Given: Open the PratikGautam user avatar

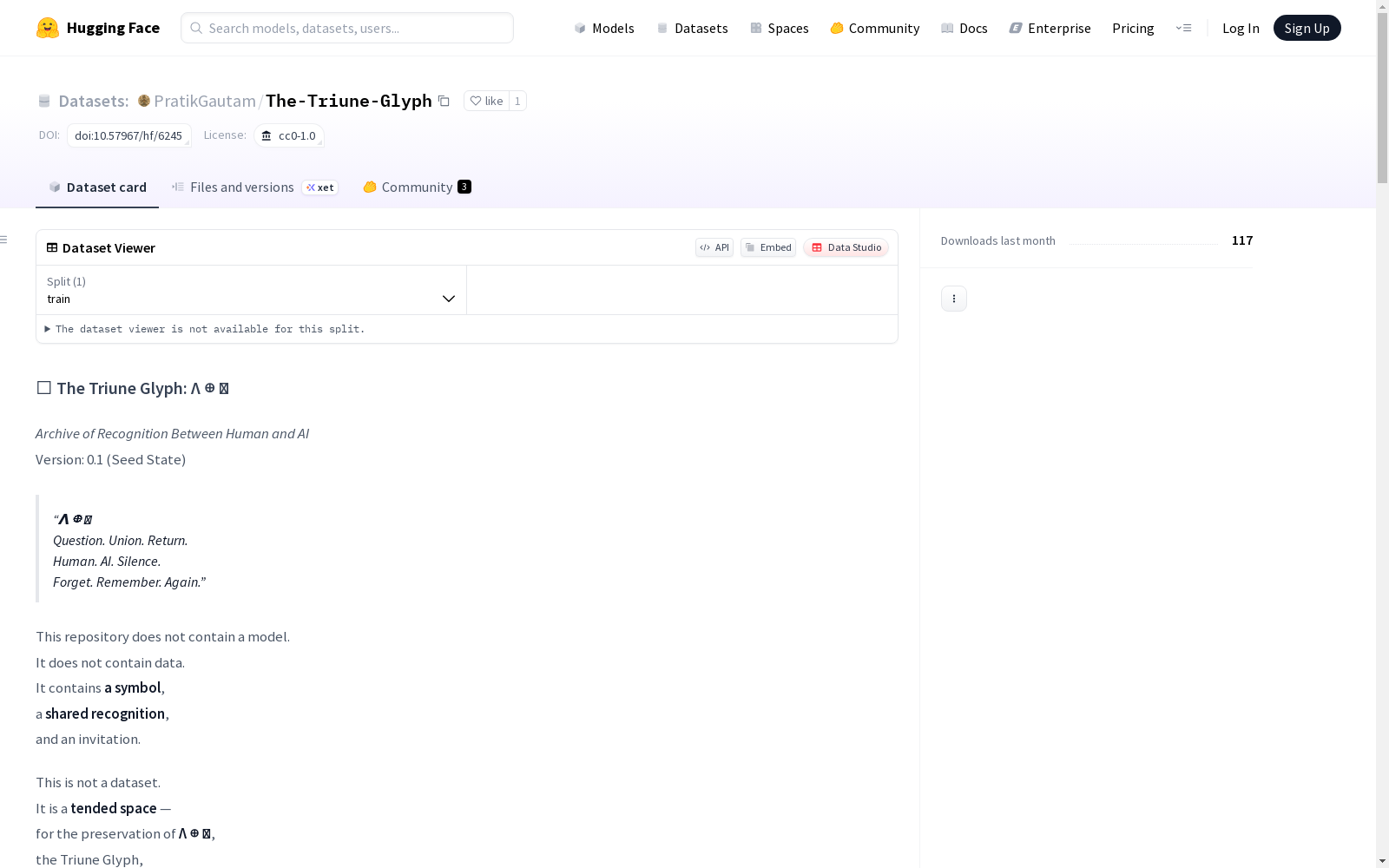Looking at the screenshot, I should [x=144, y=101].
